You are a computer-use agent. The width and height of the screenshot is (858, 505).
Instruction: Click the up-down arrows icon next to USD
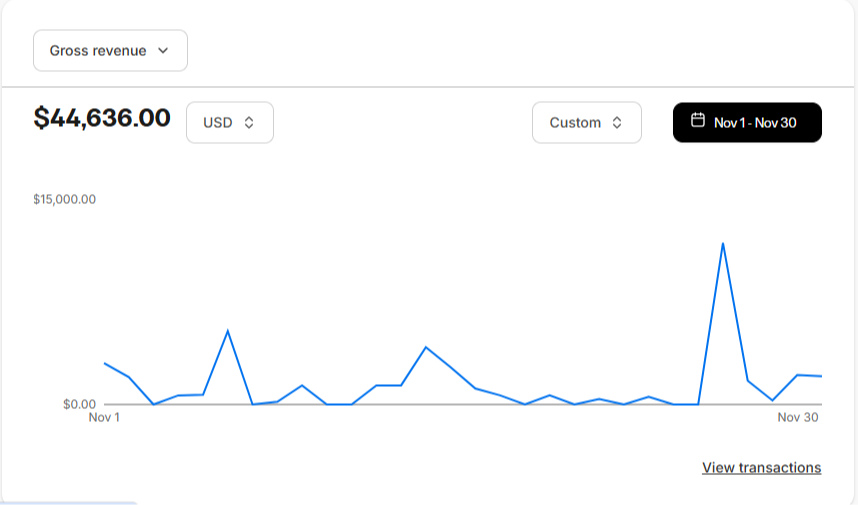(249, 123)
